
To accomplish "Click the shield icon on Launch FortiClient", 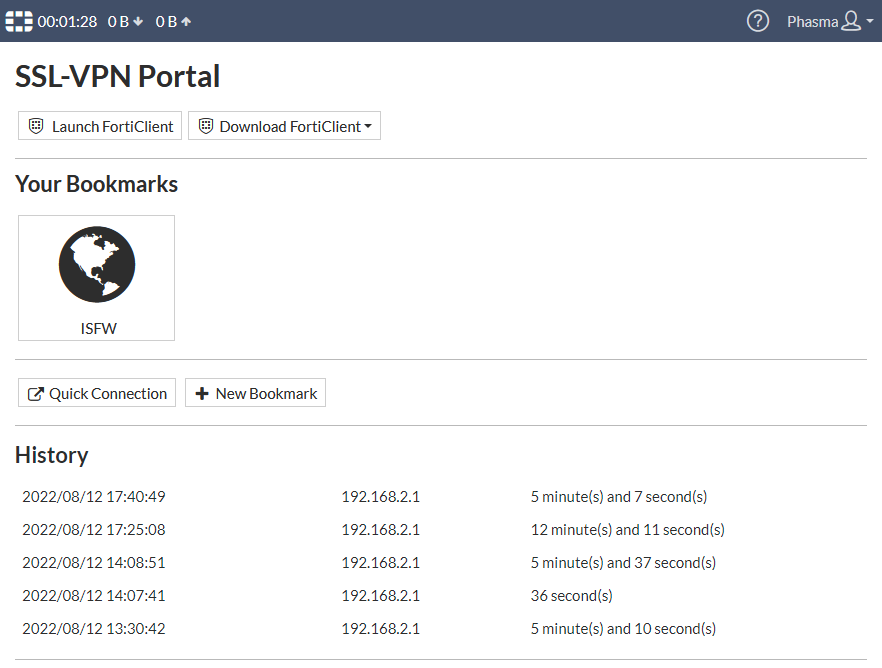I will (36, 126).
